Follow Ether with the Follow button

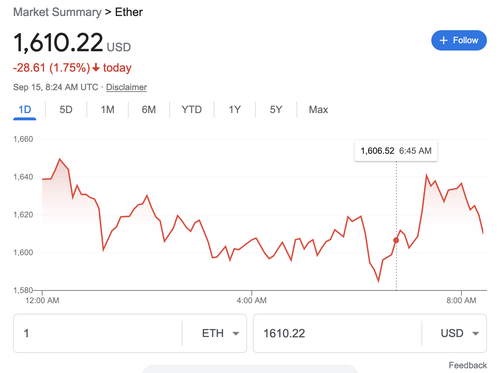[459, 40]
